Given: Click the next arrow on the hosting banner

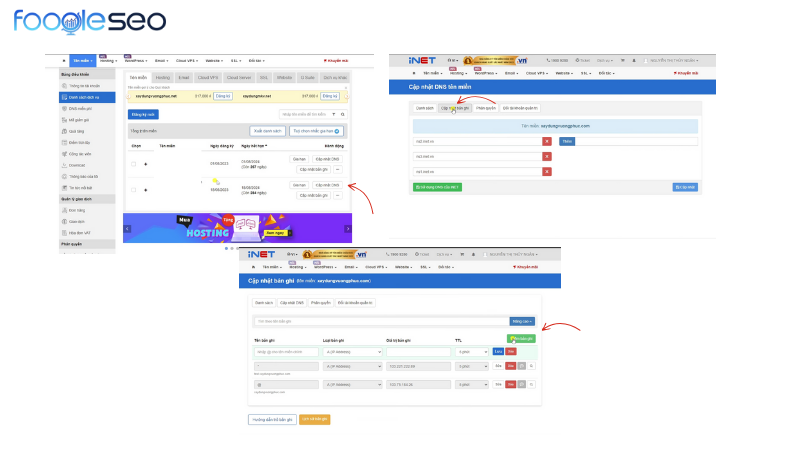Looking at the screenshot, I should pyautogui.click(x=348, y=228).
